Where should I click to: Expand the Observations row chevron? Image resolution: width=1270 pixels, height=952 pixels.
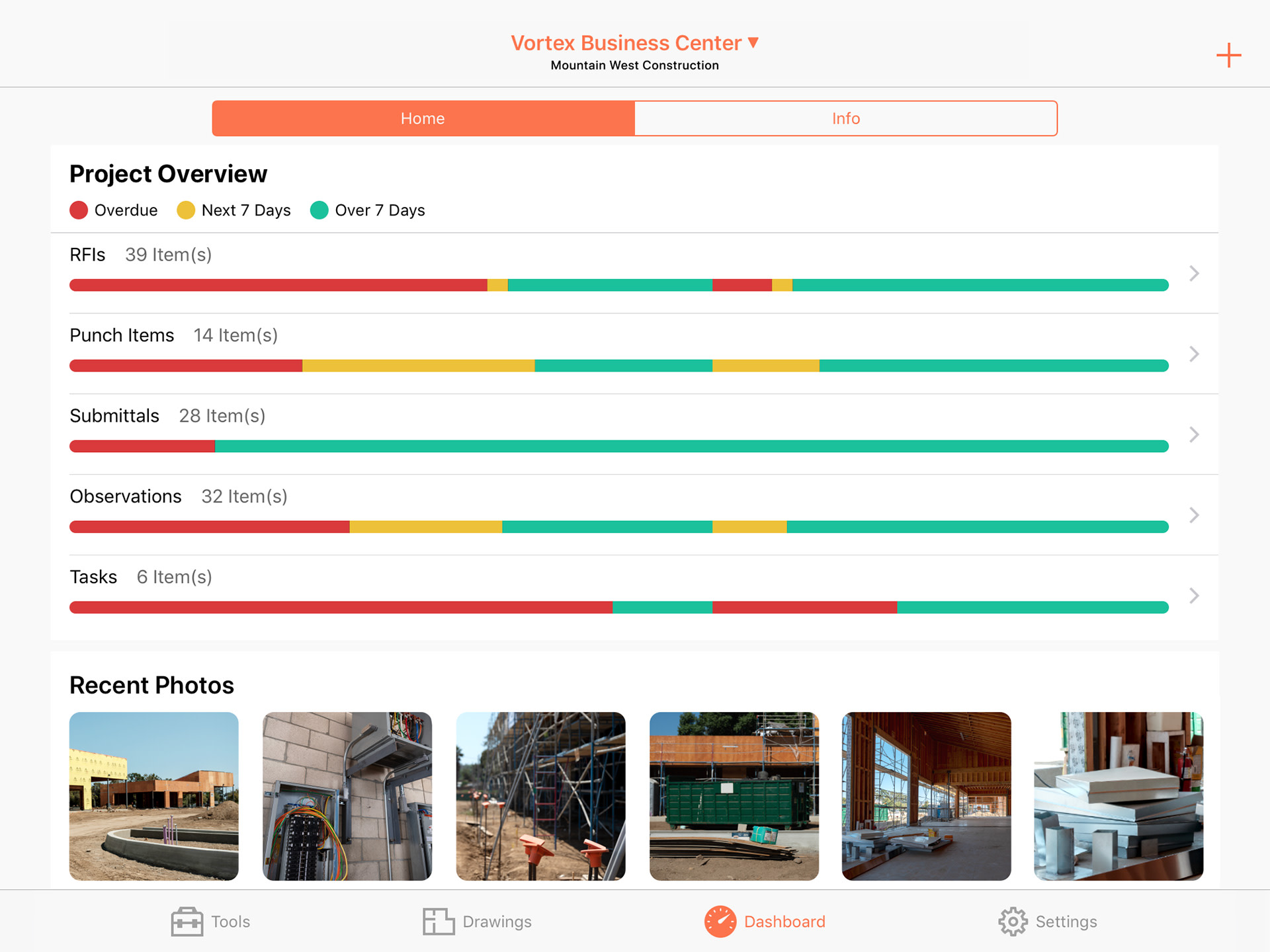tap(1194, 515)
